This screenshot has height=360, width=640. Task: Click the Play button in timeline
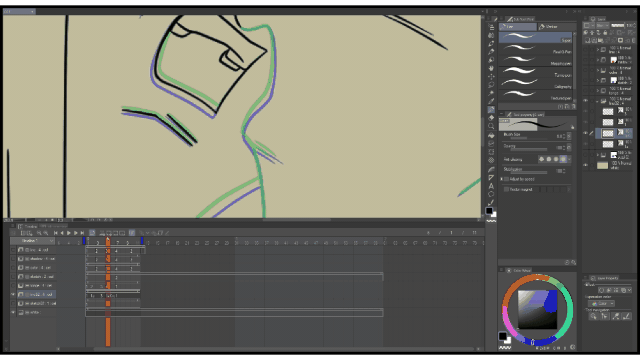tap(69, 233)
